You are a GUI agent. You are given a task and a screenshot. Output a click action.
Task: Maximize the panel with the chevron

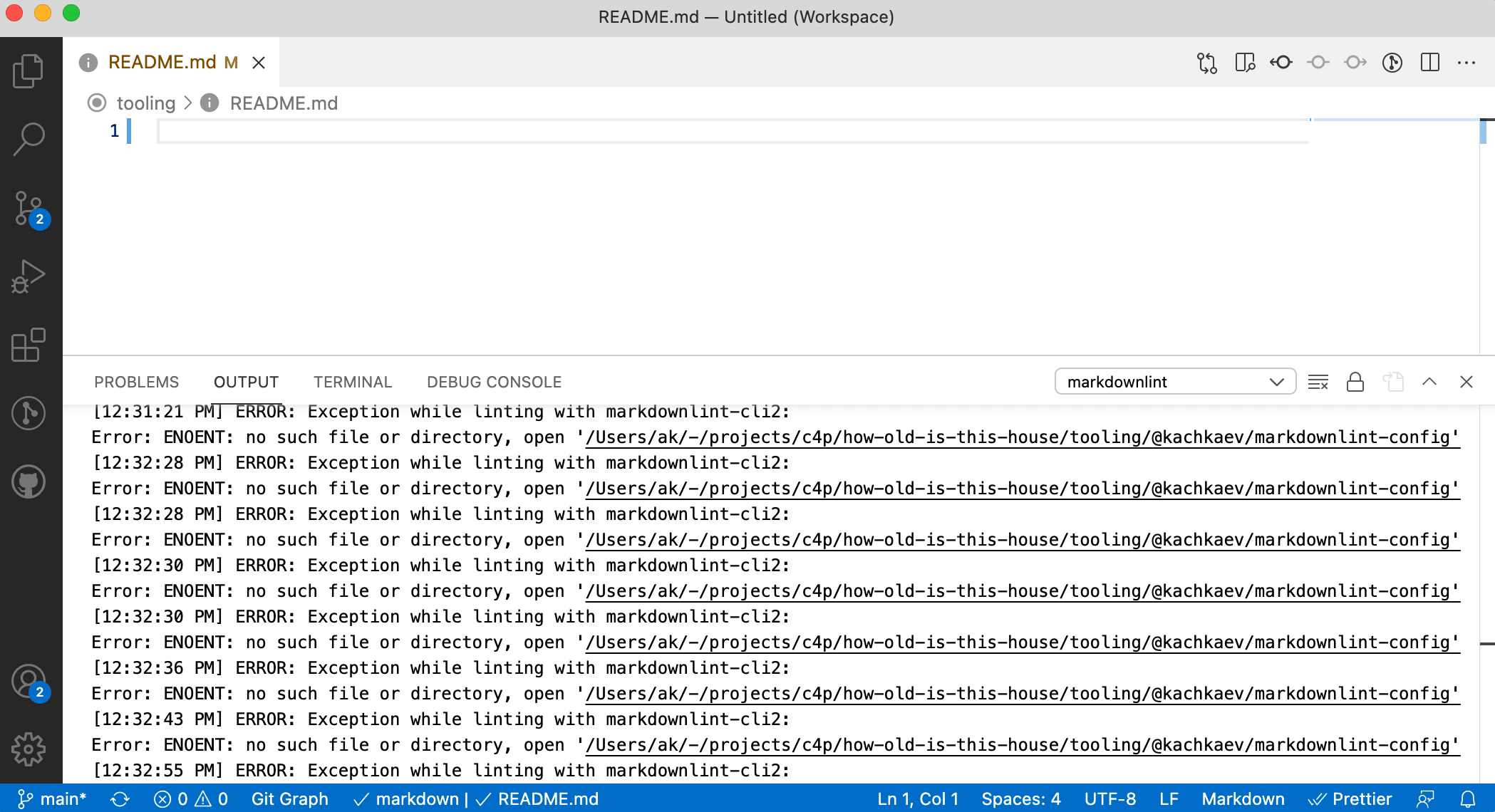[x=1429, y=382]
